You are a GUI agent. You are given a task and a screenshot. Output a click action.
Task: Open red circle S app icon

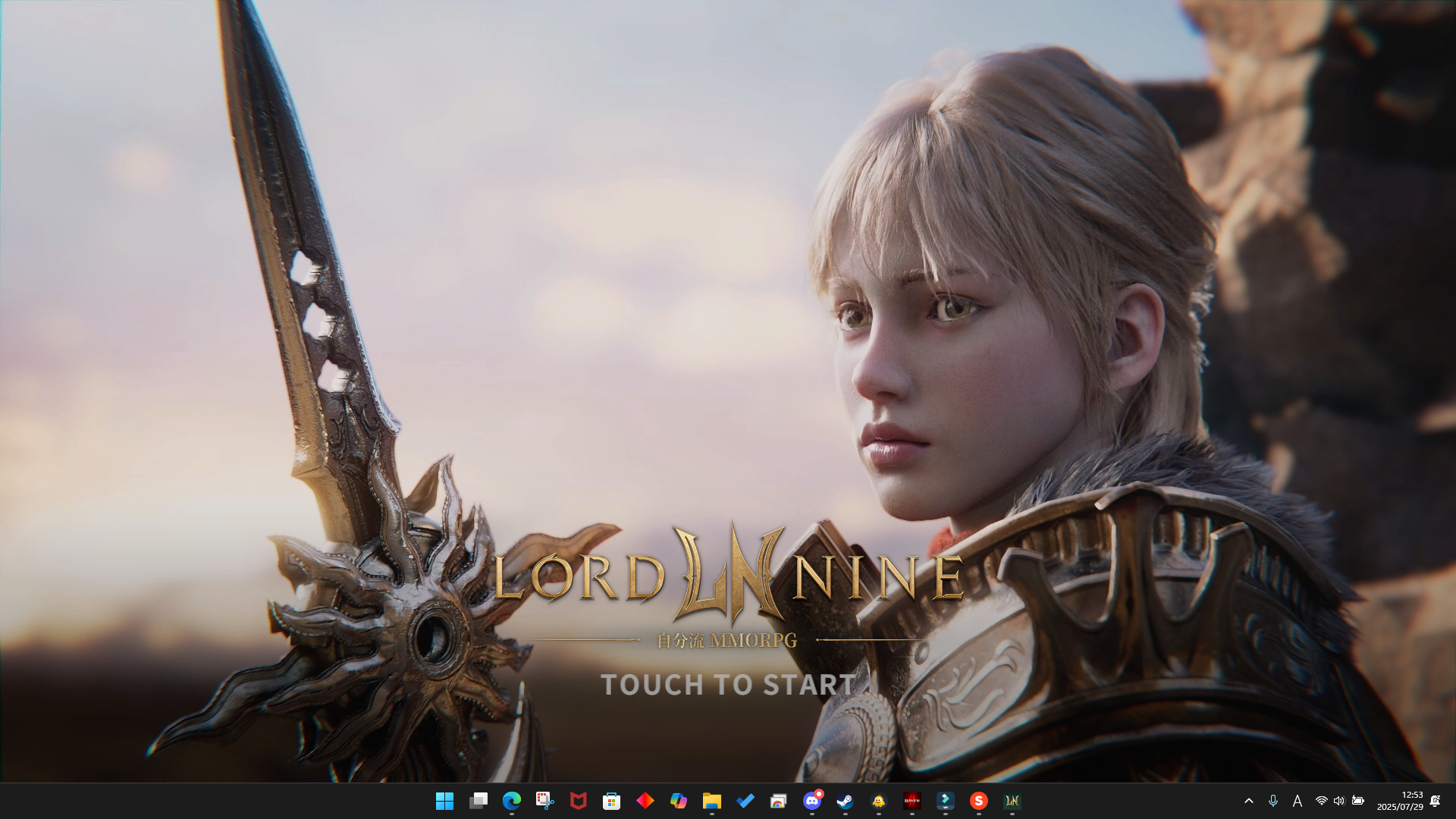pyautogui.click(x=978, y=801)
